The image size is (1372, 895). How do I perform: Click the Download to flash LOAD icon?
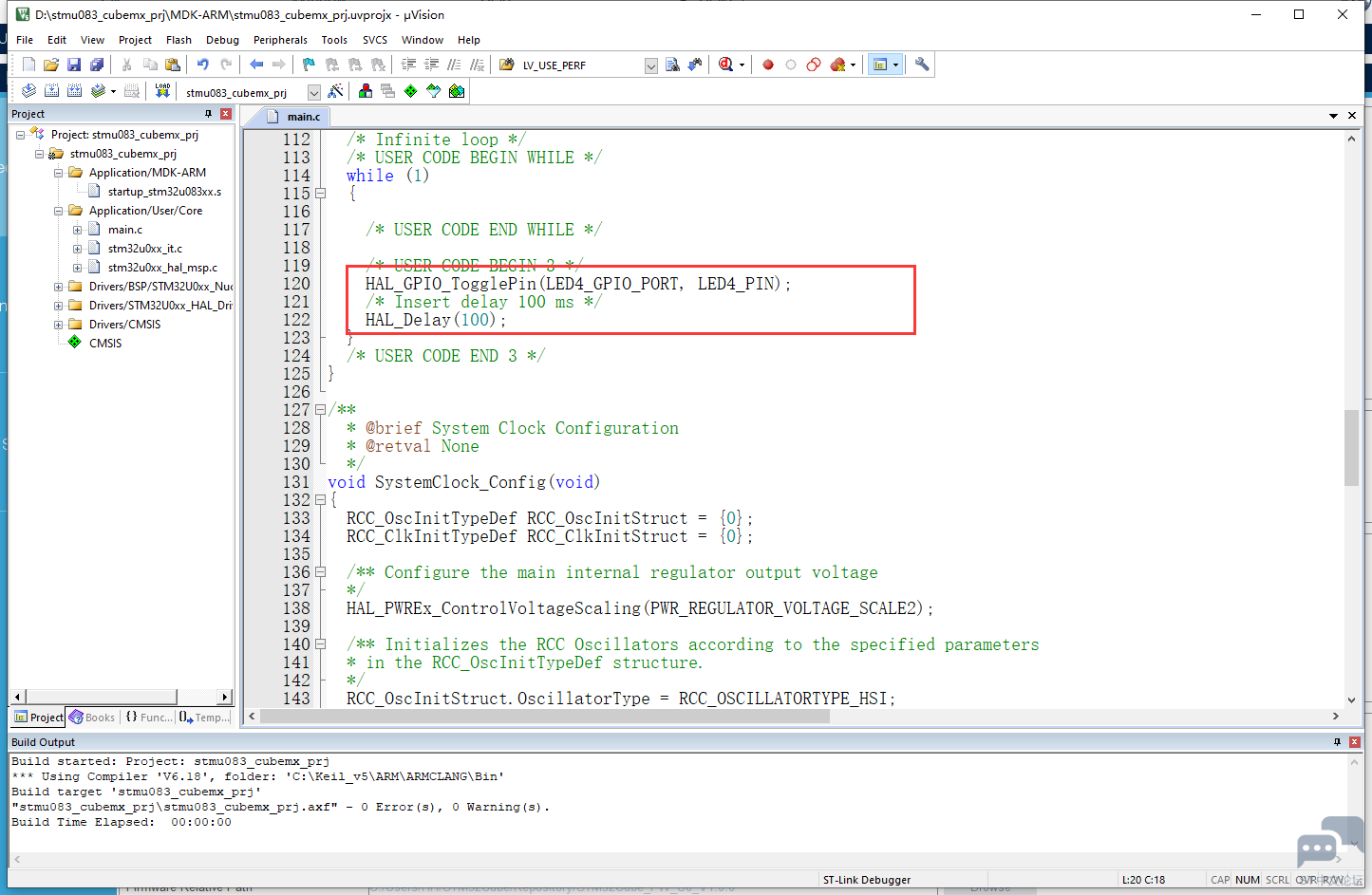(x=162, y=91)
